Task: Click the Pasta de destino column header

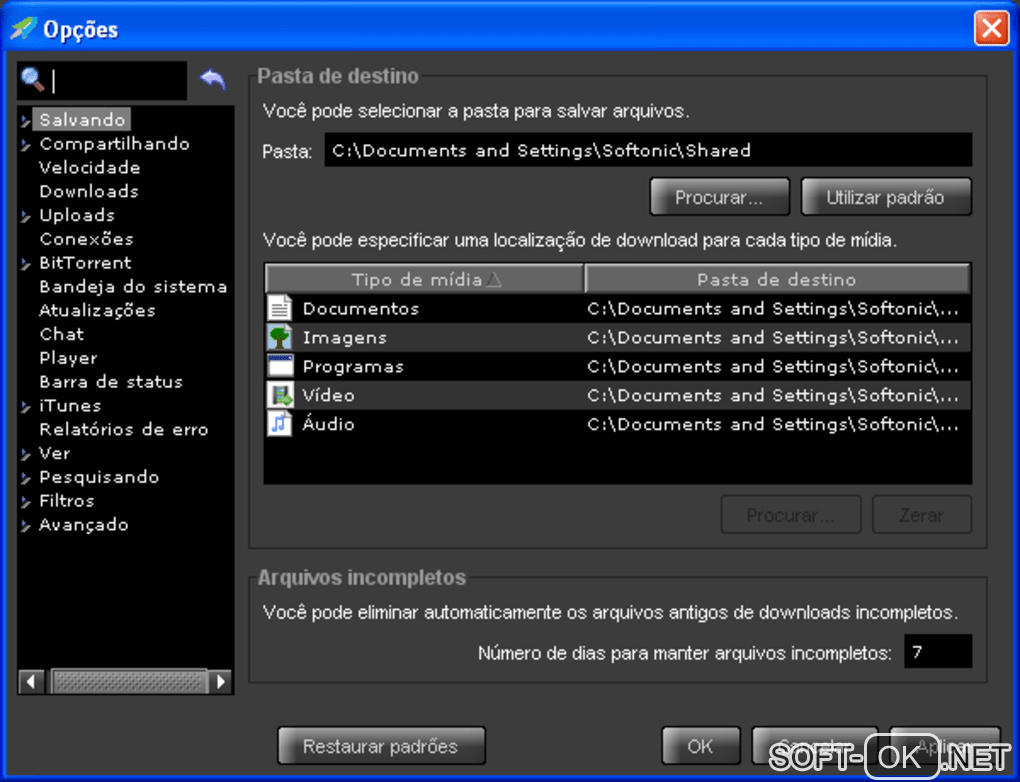Action: 777,280
